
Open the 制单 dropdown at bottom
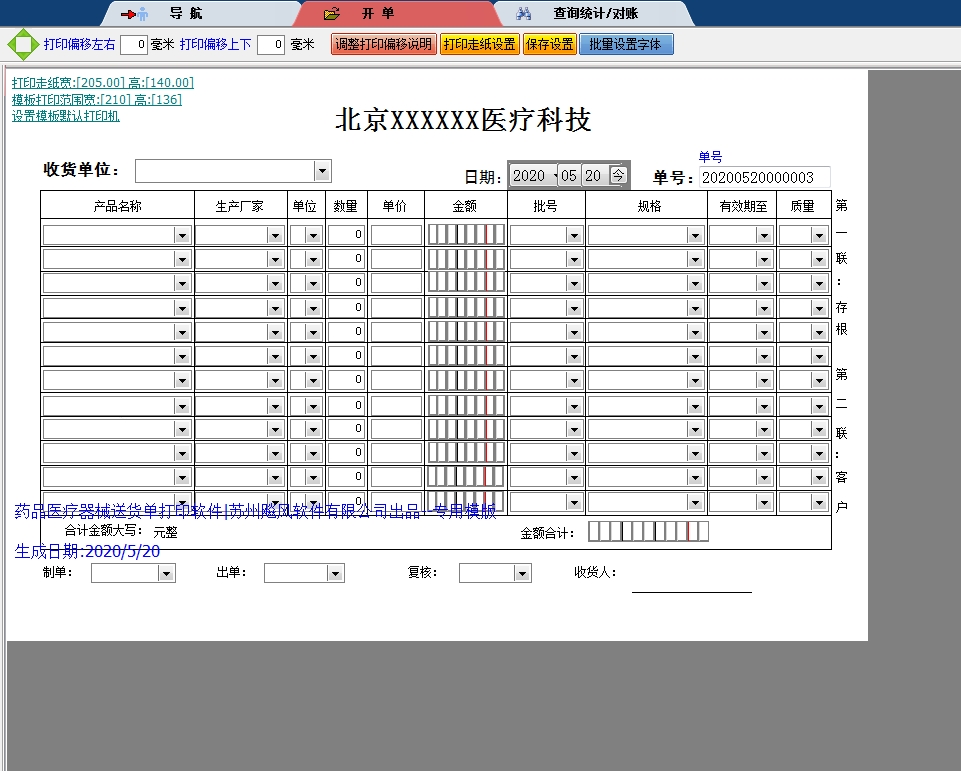point(166,572)
